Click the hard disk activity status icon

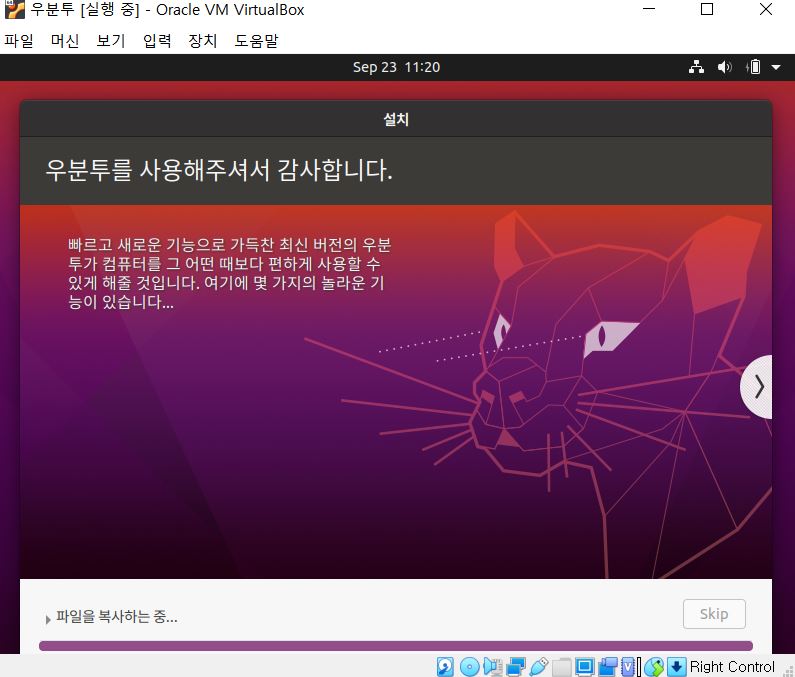click(x=445, y=666)
